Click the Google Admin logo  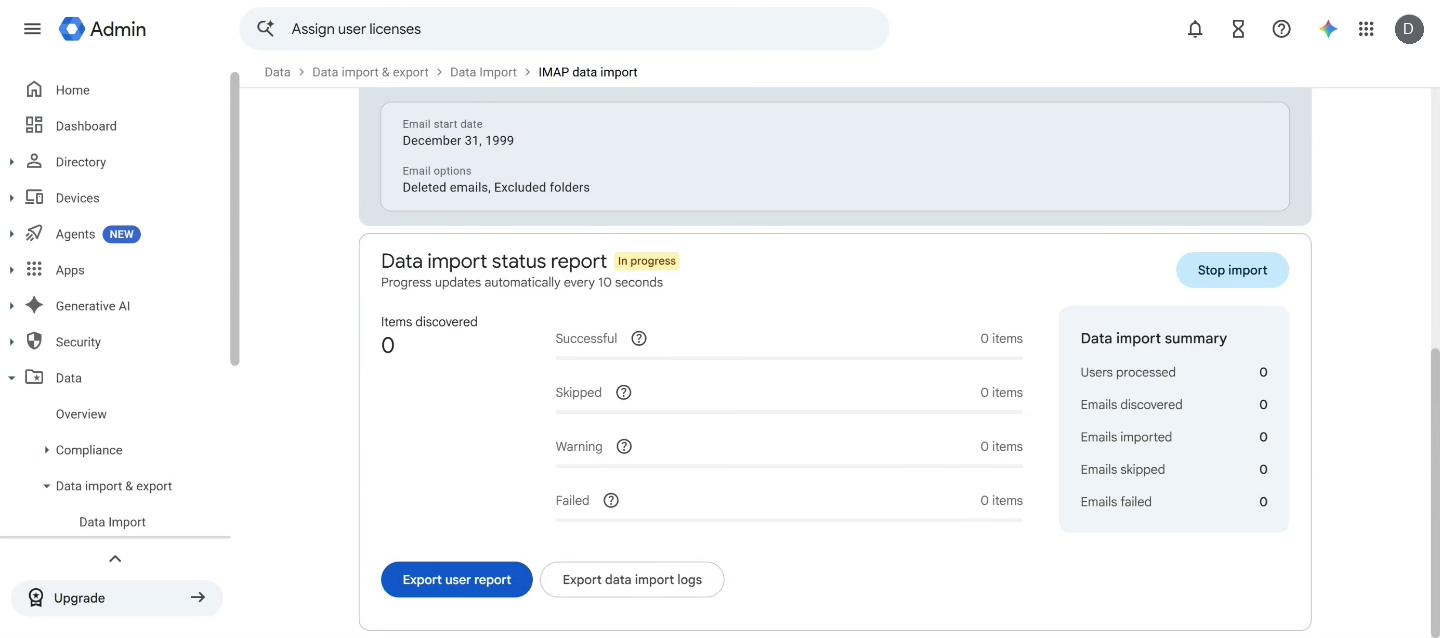[x=103, y=29]
